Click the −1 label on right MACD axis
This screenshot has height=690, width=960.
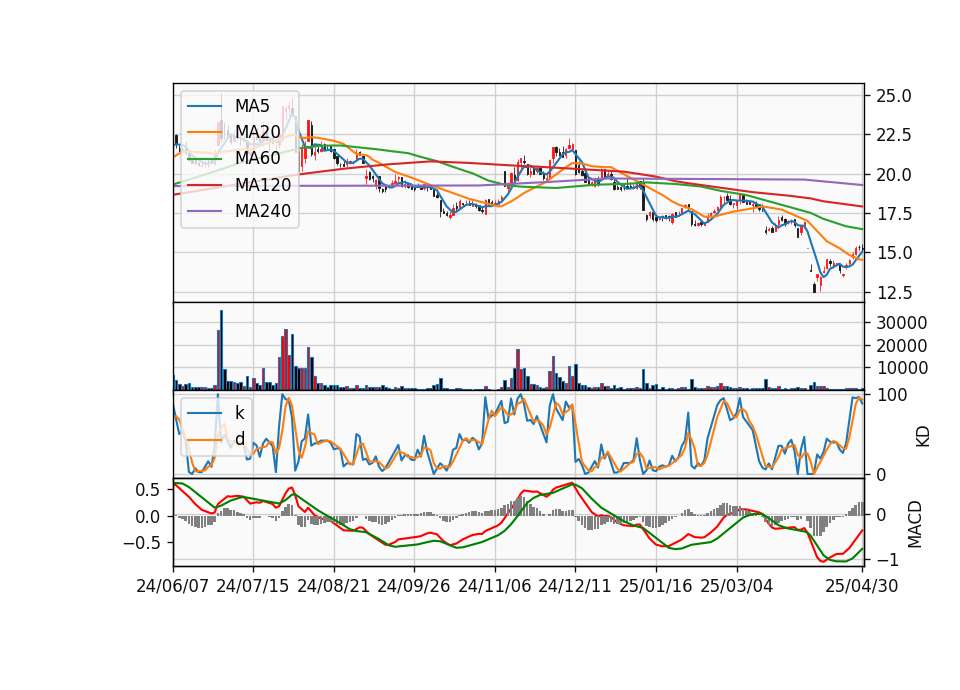click(x=888, y=560)
